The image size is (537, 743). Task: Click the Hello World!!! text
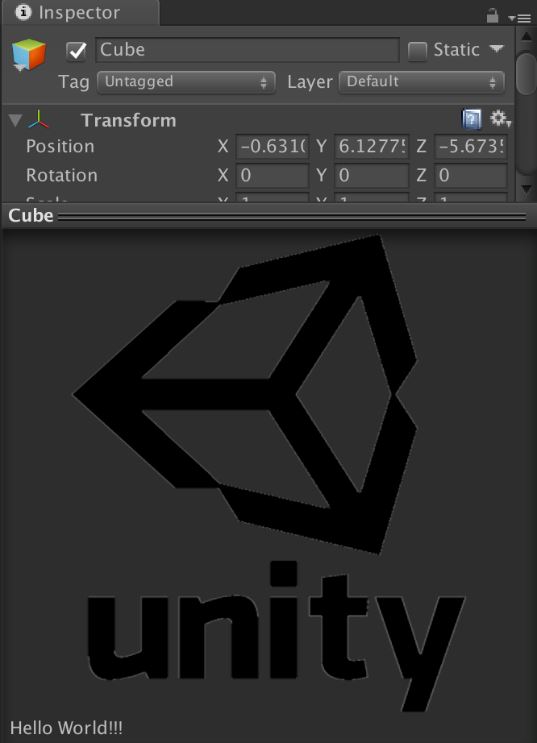tap(66, 728)
